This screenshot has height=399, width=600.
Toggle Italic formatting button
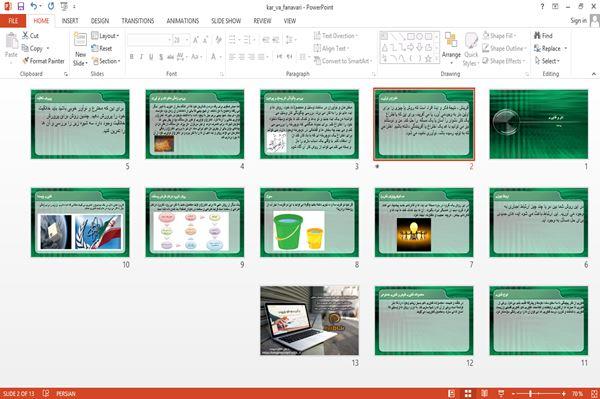(x=141, y=57)
